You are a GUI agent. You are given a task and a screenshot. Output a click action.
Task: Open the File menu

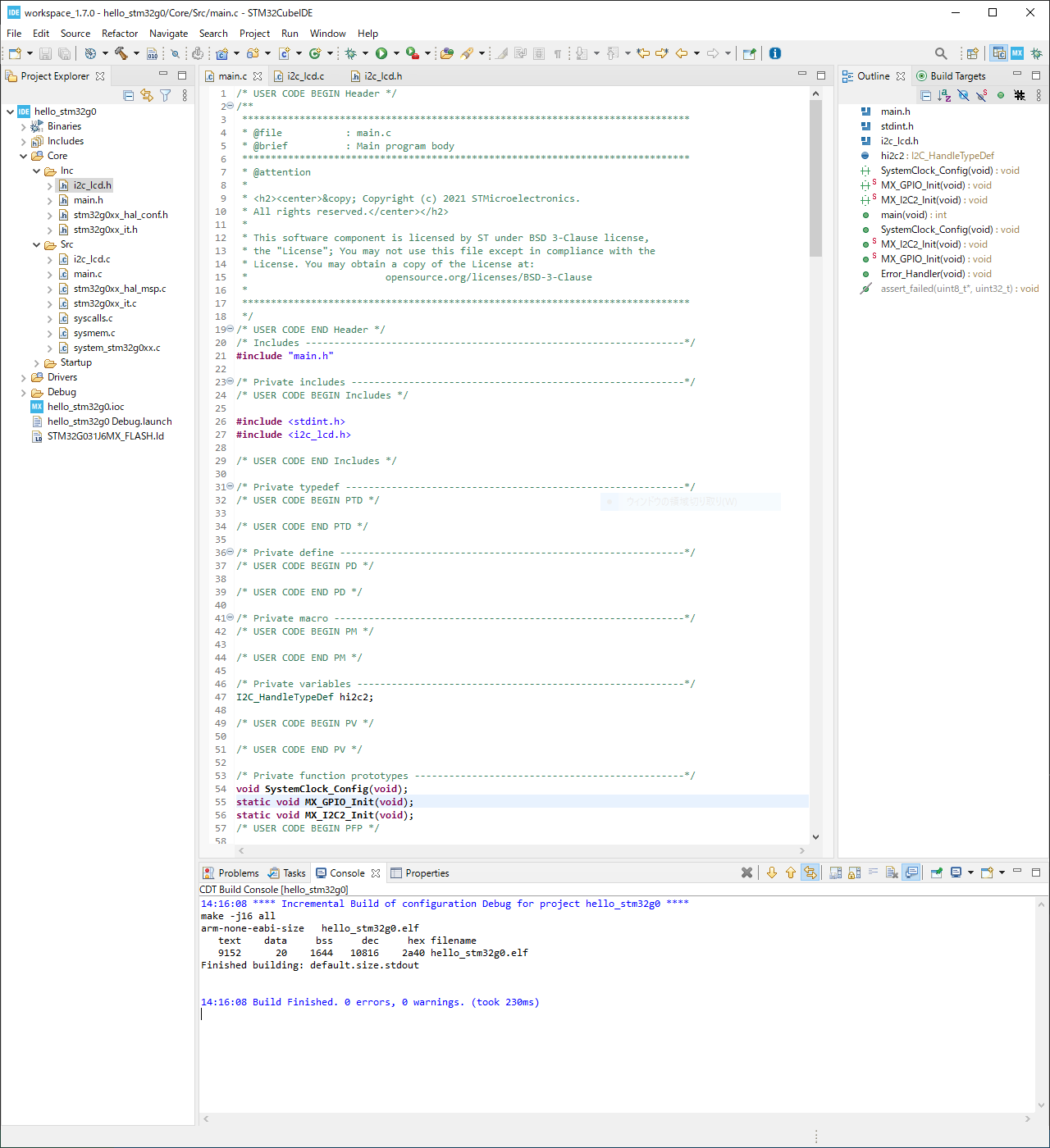(14, 34)
